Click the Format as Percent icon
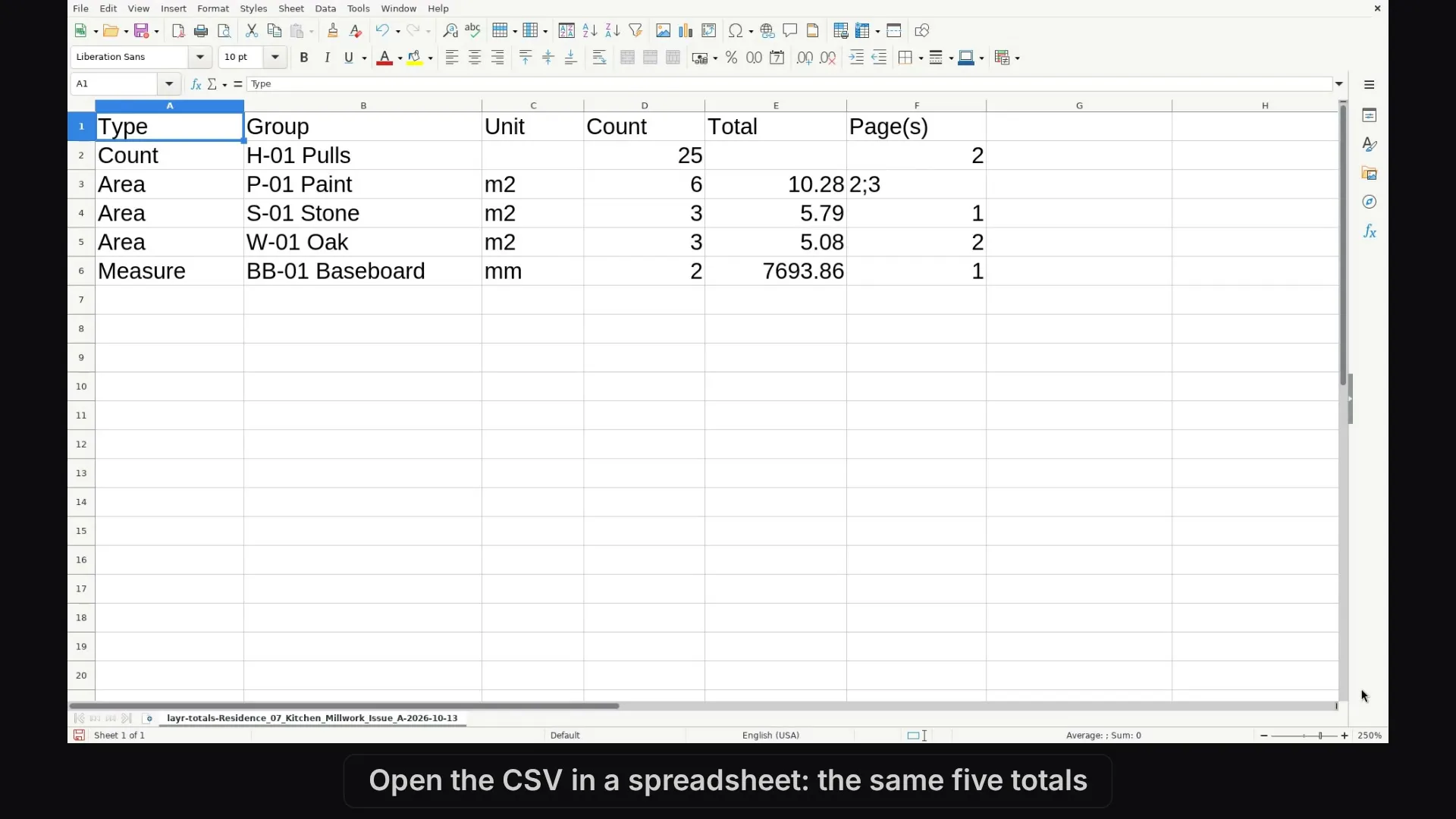 click(x=732, y=58)
